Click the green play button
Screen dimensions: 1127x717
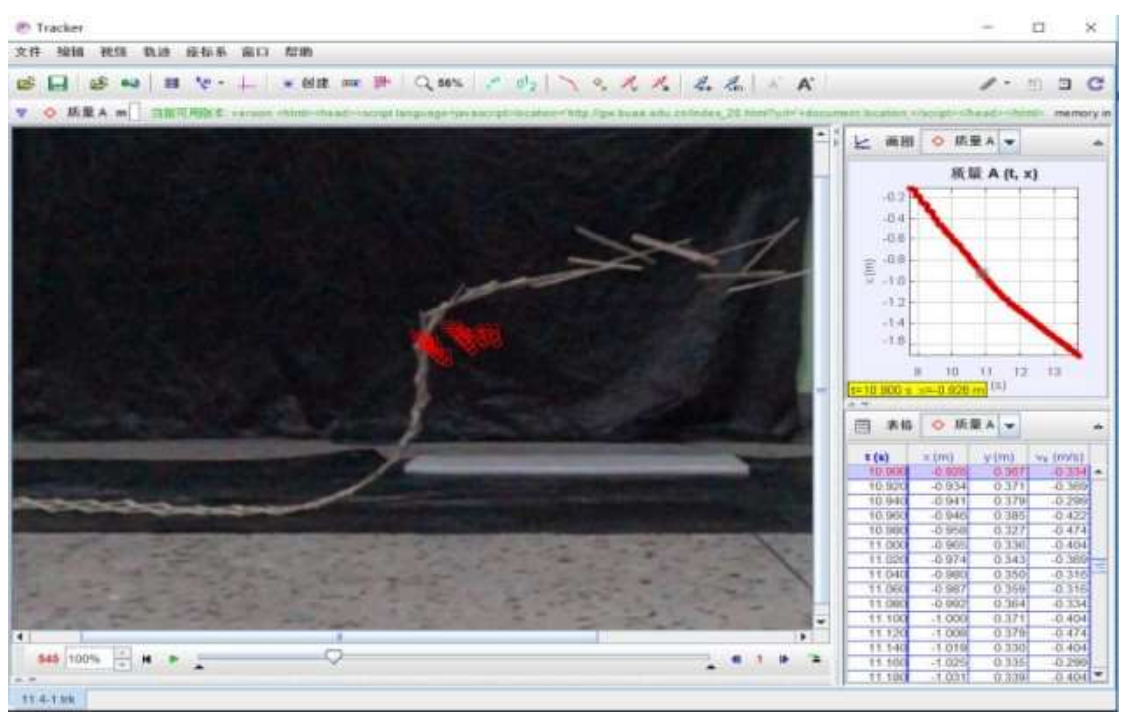(x=173, y=659)
